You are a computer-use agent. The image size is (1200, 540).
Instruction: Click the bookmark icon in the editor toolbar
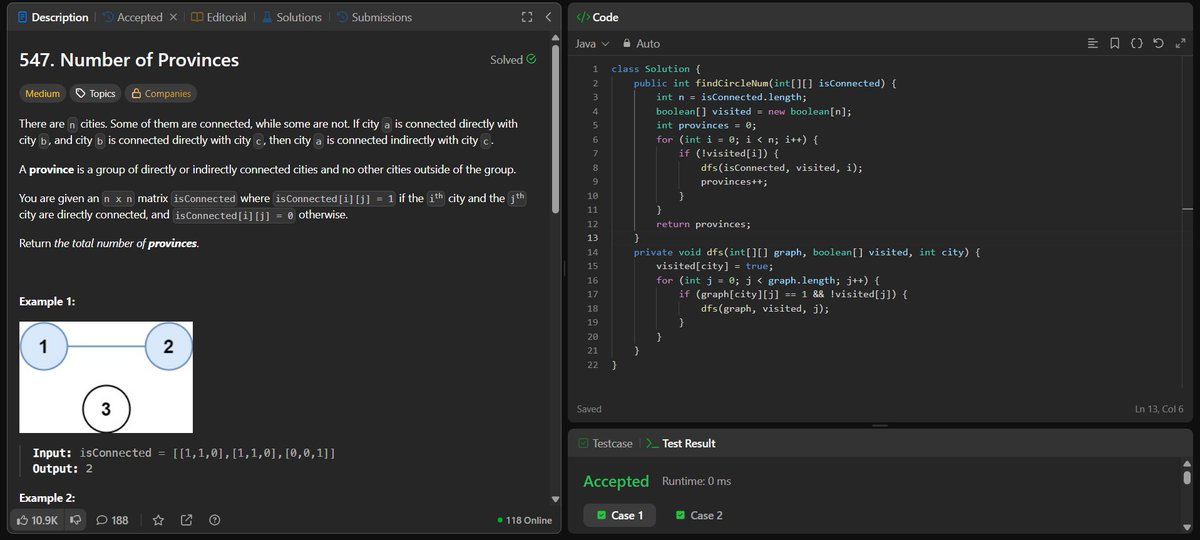[x=1114, y=44]
